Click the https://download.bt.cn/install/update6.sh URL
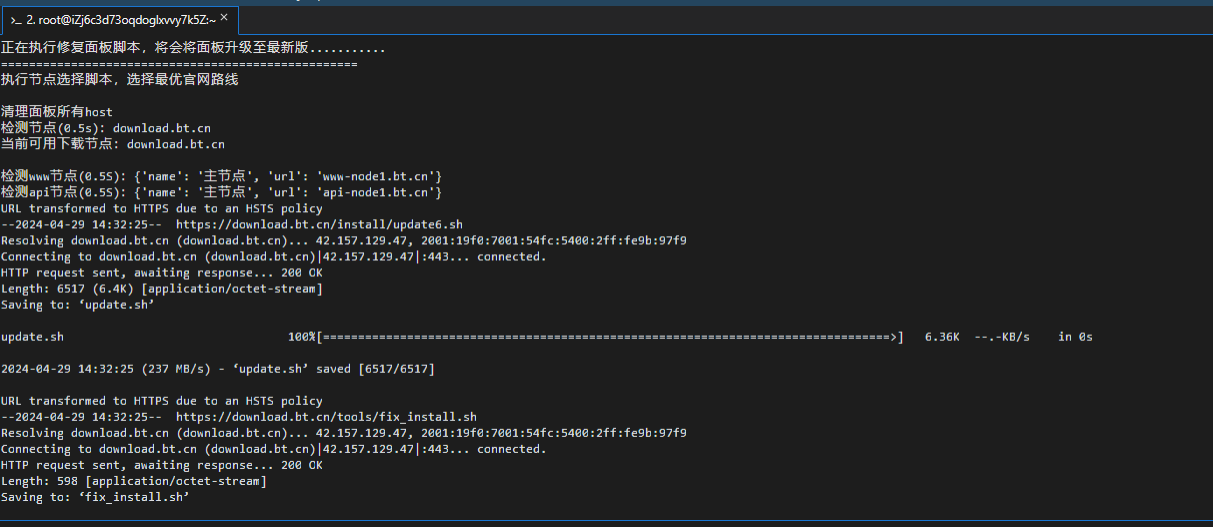Viewport: 1213px width, 527px height. coord(319,224)
